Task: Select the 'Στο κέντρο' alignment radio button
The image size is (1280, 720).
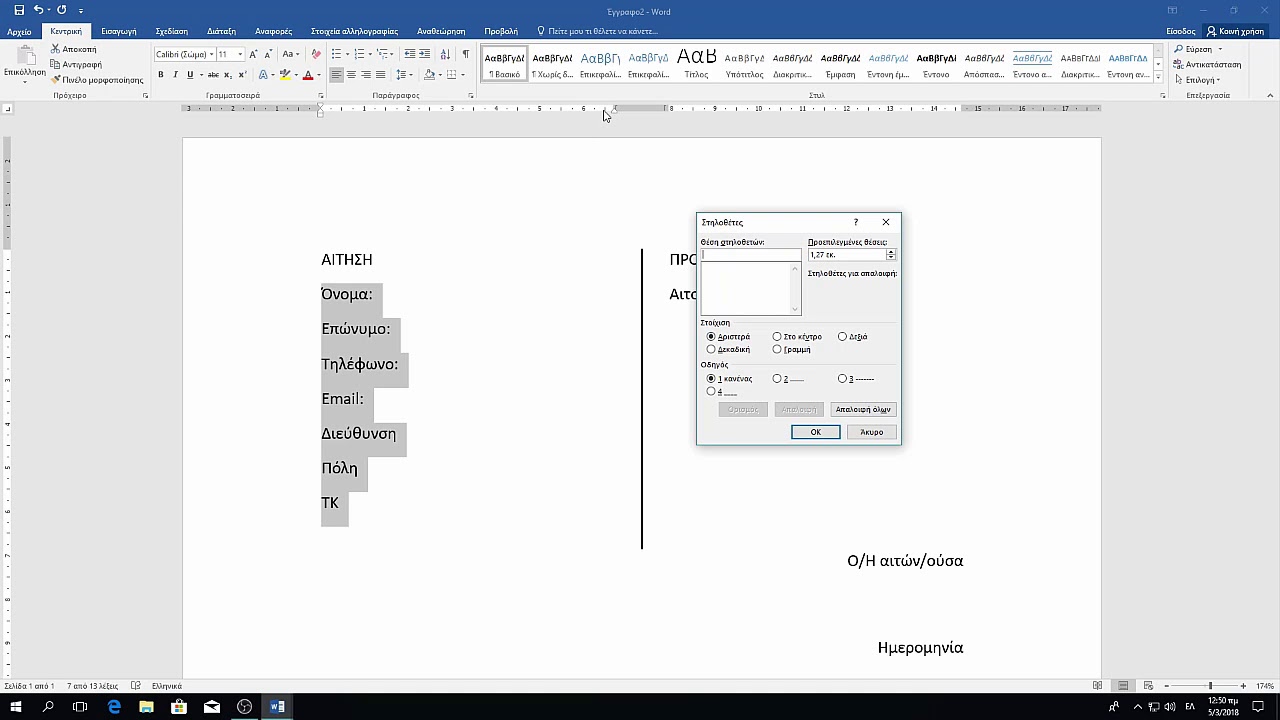Action: 777,337
